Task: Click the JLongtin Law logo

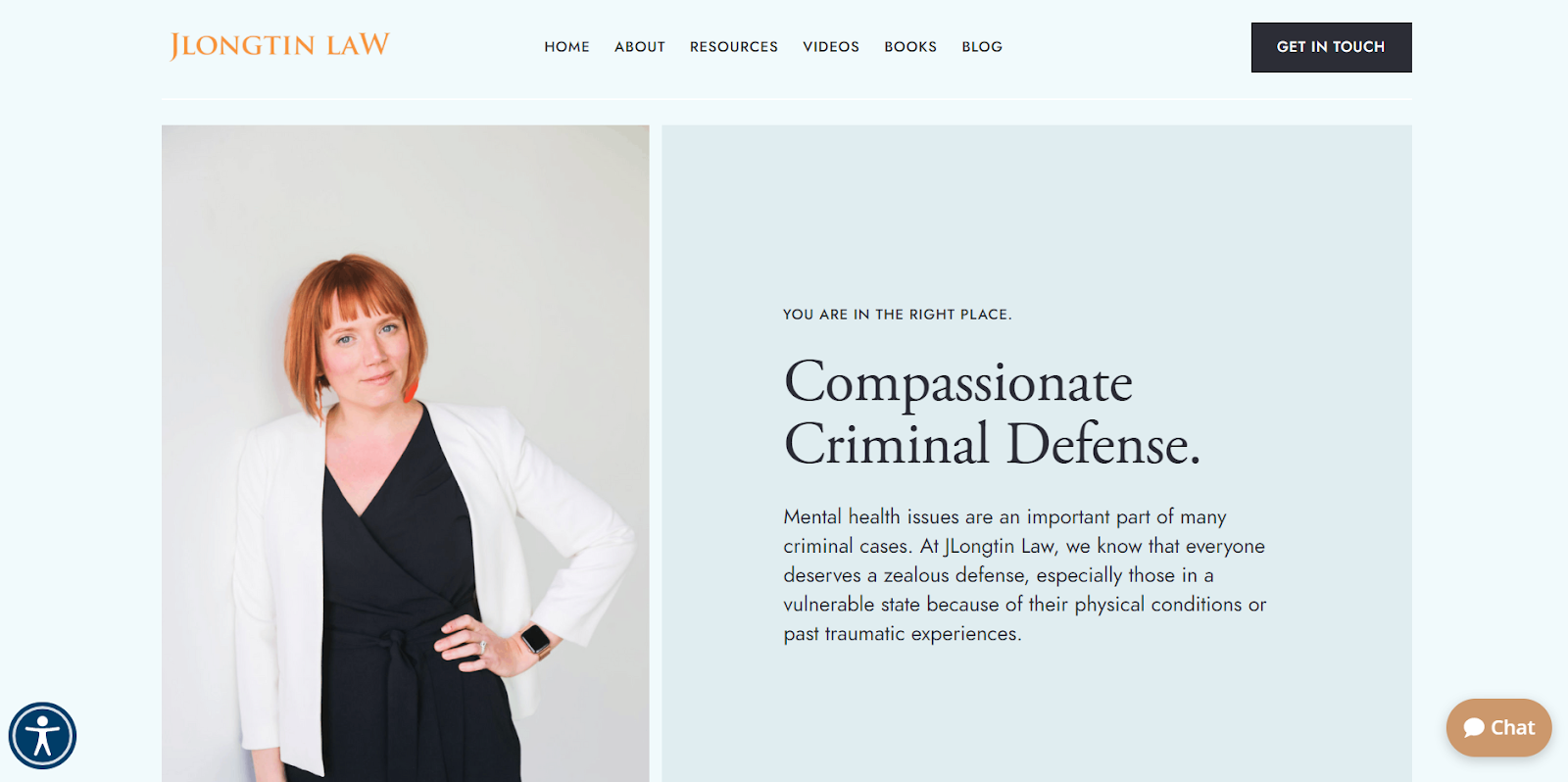Action: pos(279,46)
